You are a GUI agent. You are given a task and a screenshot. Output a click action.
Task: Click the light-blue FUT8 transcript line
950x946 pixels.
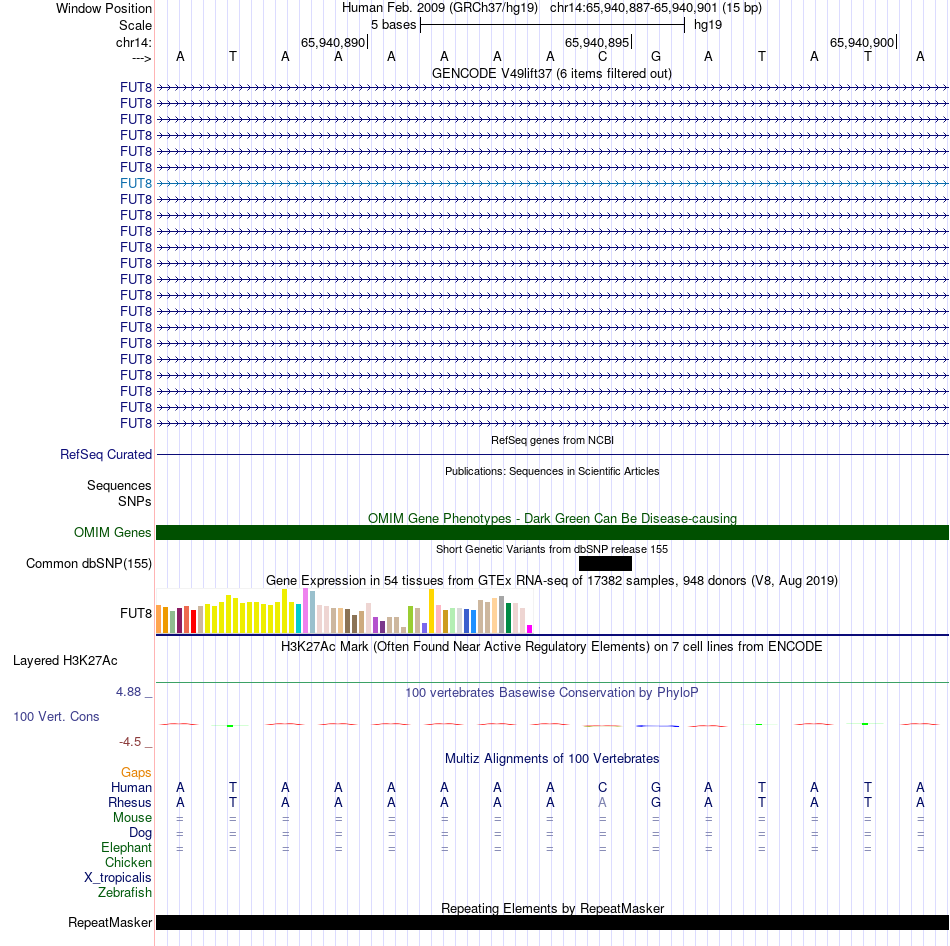click(553, 183)
